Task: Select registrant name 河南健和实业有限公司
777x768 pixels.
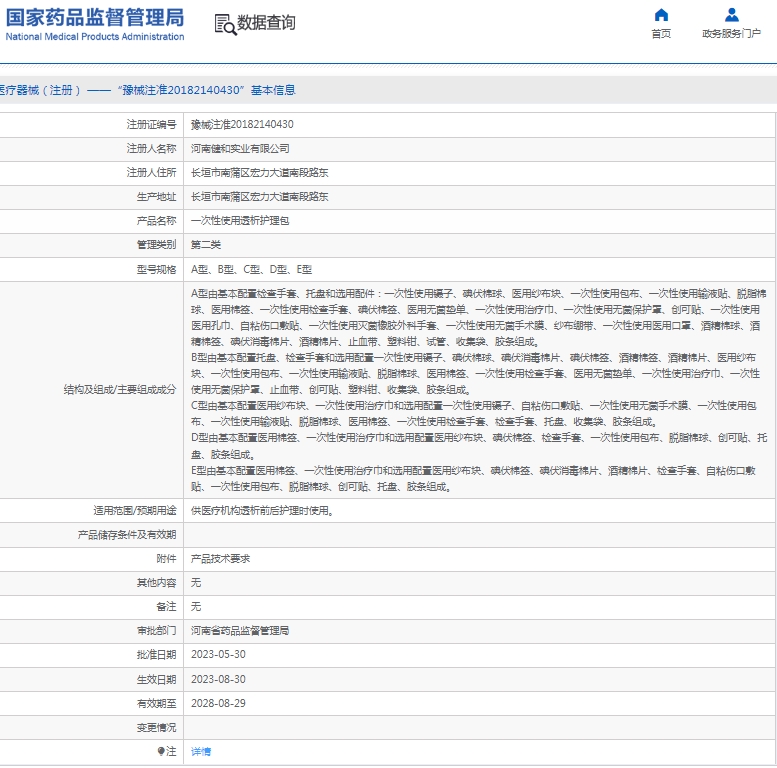Action: (240, 149)
